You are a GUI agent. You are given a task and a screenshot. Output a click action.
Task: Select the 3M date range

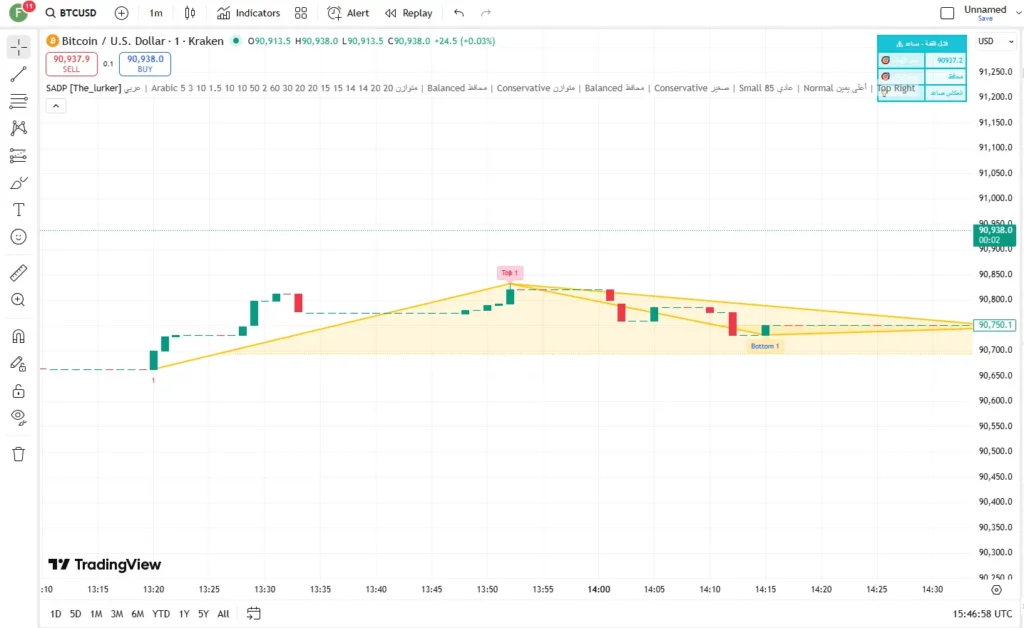tap(117, 614)
